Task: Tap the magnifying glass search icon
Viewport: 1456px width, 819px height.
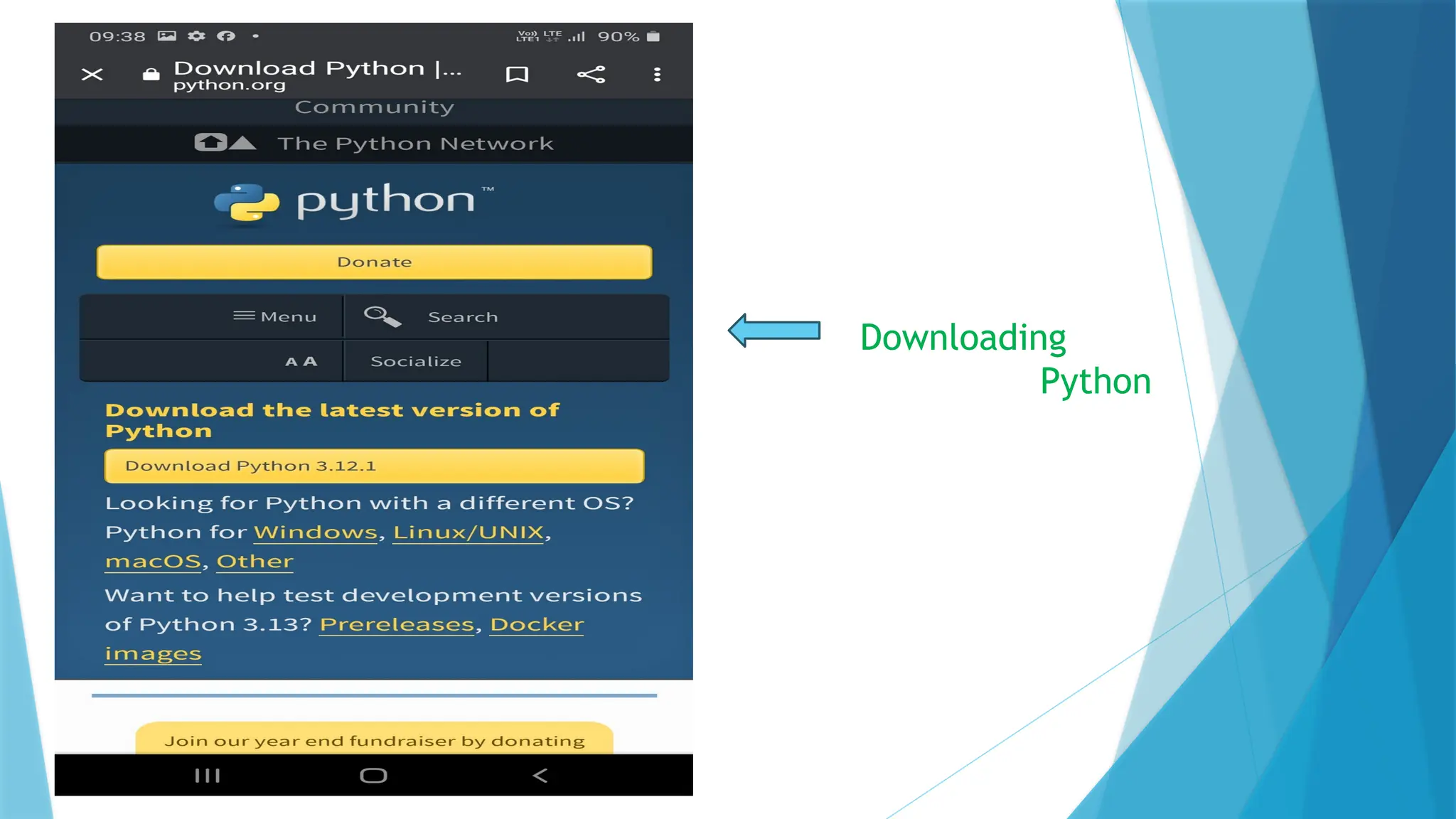Action: click(382, 316)
